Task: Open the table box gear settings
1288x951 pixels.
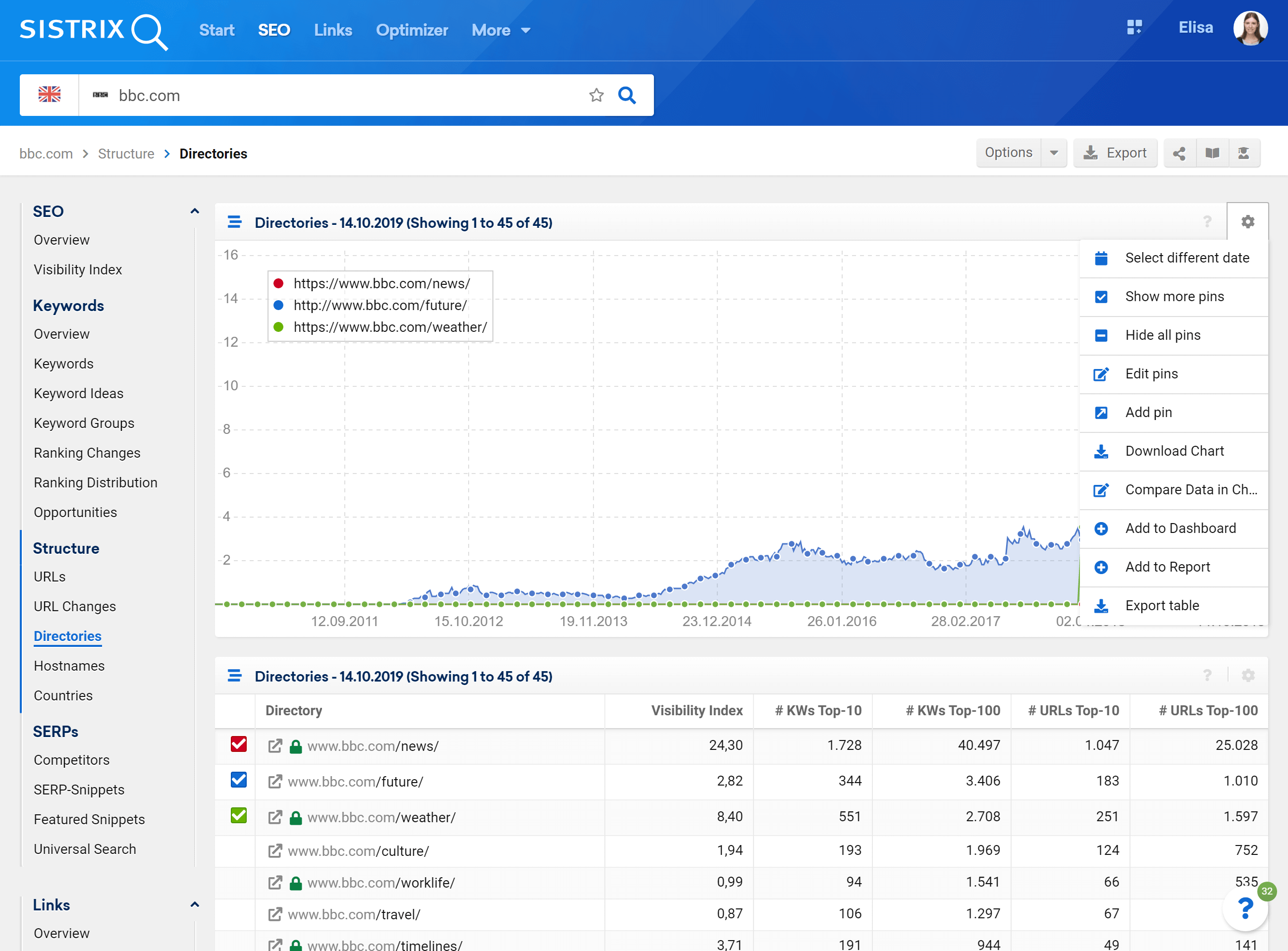Action: 1248,675
